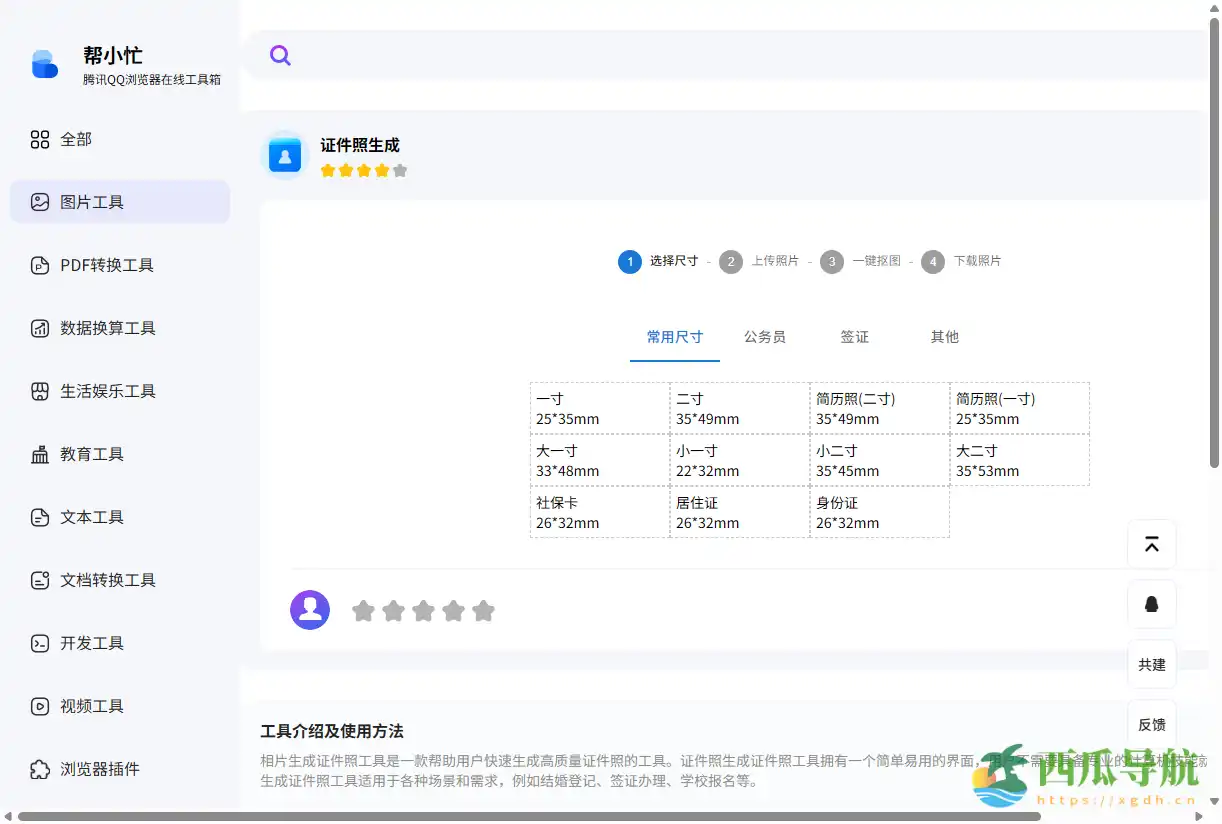Select the 身份证 26*32mm size option
Viewport: 1222px width, 824px height.
[878, 511]
